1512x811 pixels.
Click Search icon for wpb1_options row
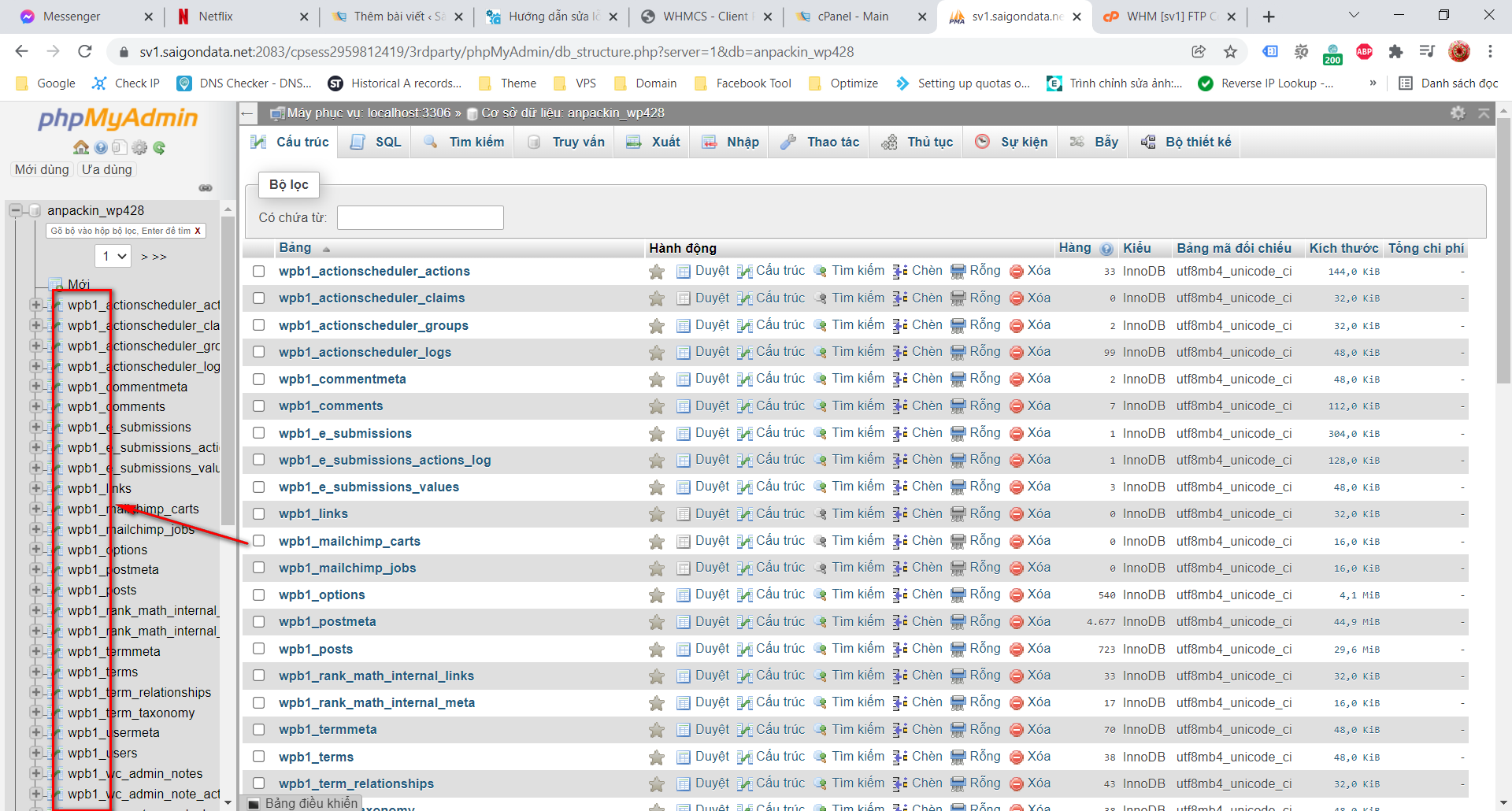820,595
